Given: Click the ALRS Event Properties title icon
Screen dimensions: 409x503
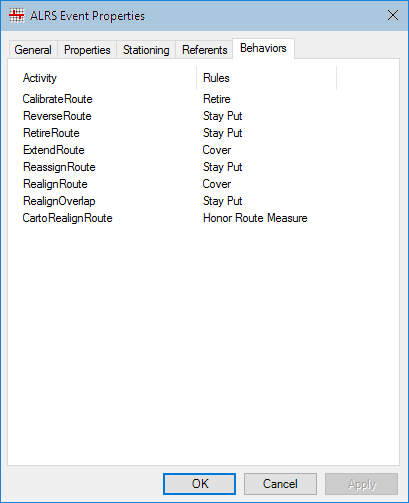Looking at the screenshot, I should 17,16.
